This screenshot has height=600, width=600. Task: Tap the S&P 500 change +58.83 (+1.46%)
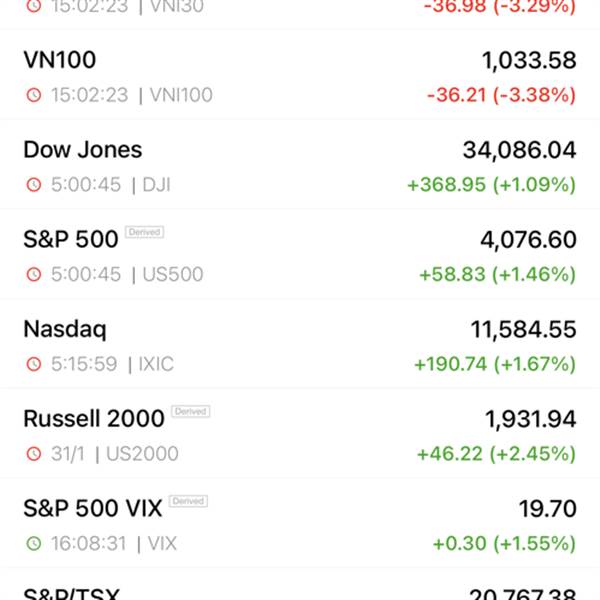[497, 274]
